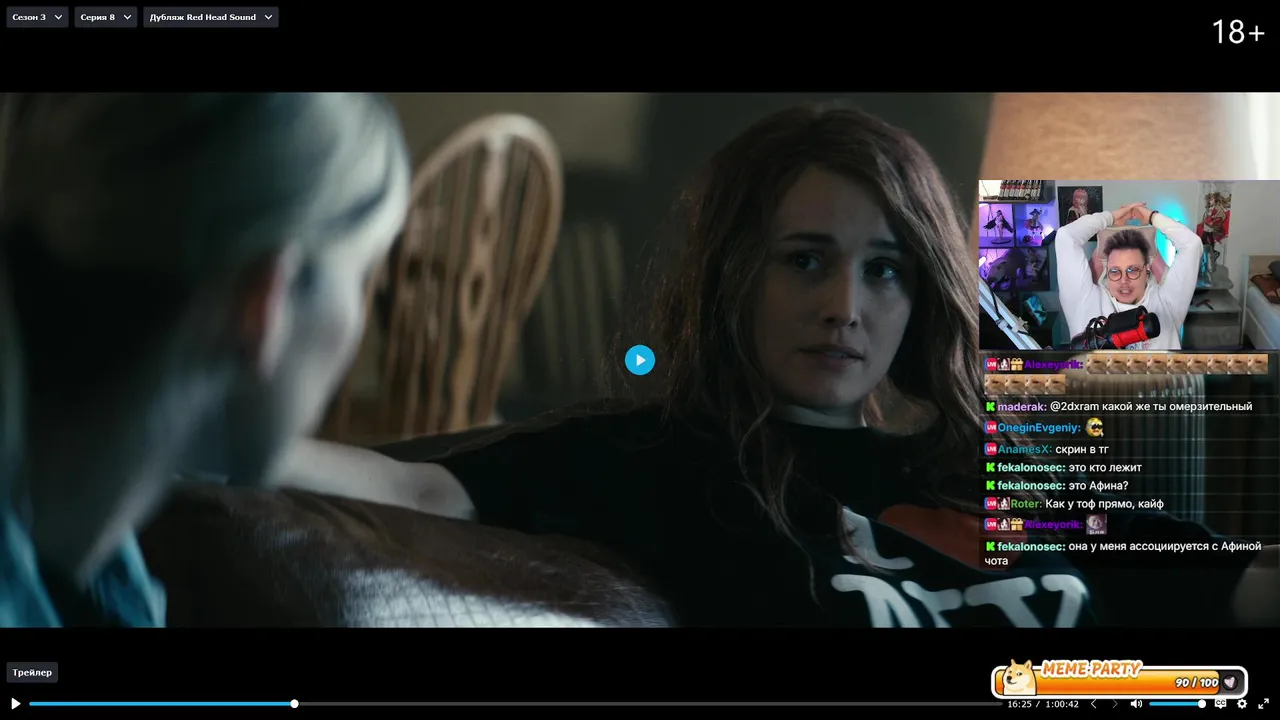Click chat message 'это Афина?'
Viewport: 1280px width, 720px height.
1098,486
